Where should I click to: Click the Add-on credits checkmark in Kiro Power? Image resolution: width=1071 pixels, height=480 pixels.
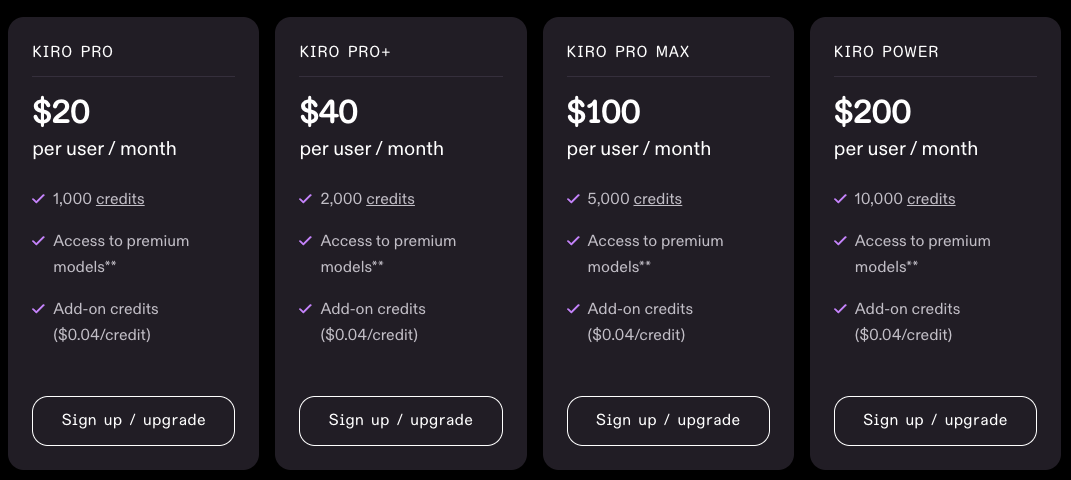pyautogui.click(x=840, y=309)
